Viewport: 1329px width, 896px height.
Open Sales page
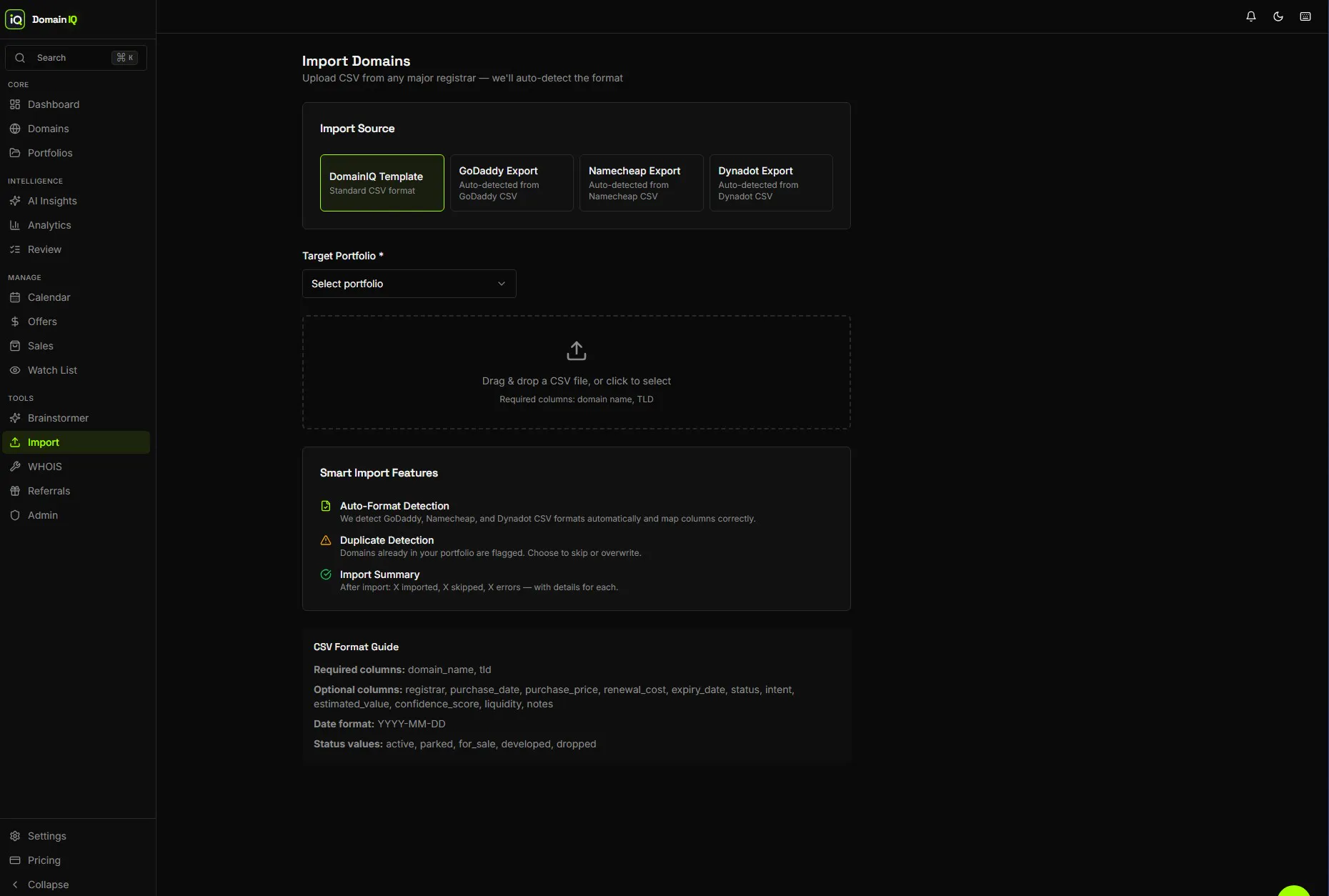tap(76, 346)
